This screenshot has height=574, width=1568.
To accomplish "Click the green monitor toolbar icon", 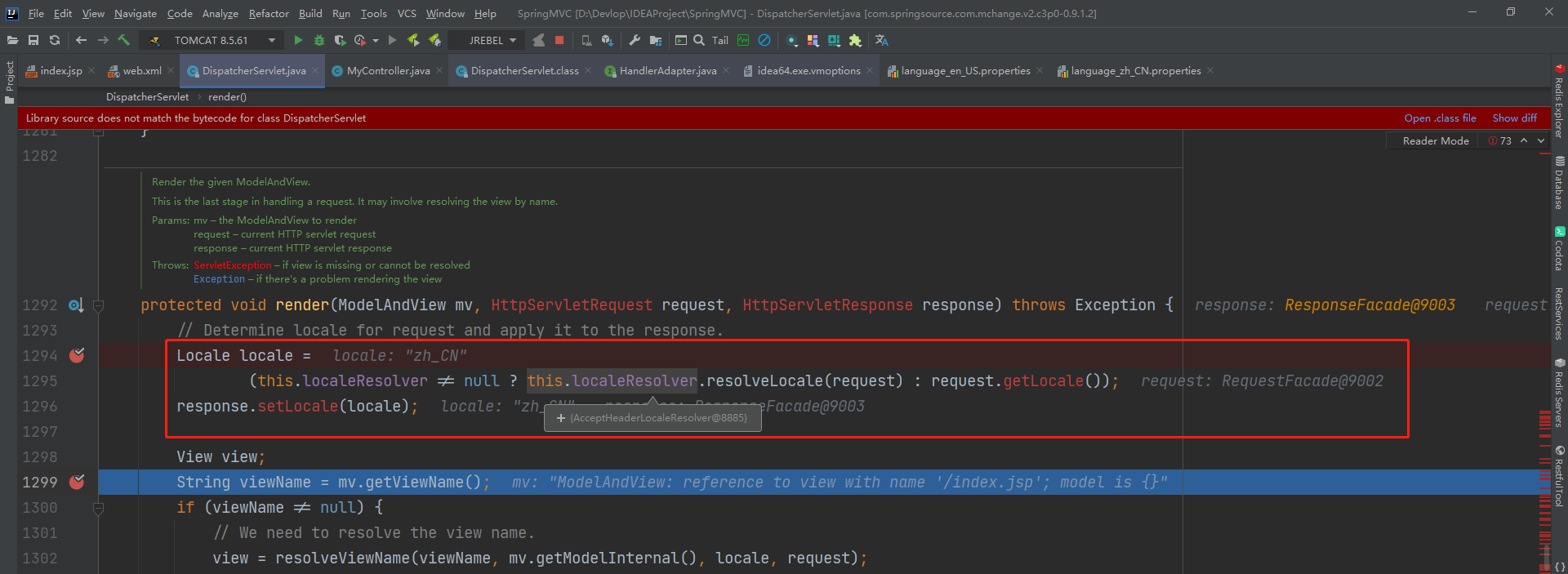I will (x=743, y=40).
